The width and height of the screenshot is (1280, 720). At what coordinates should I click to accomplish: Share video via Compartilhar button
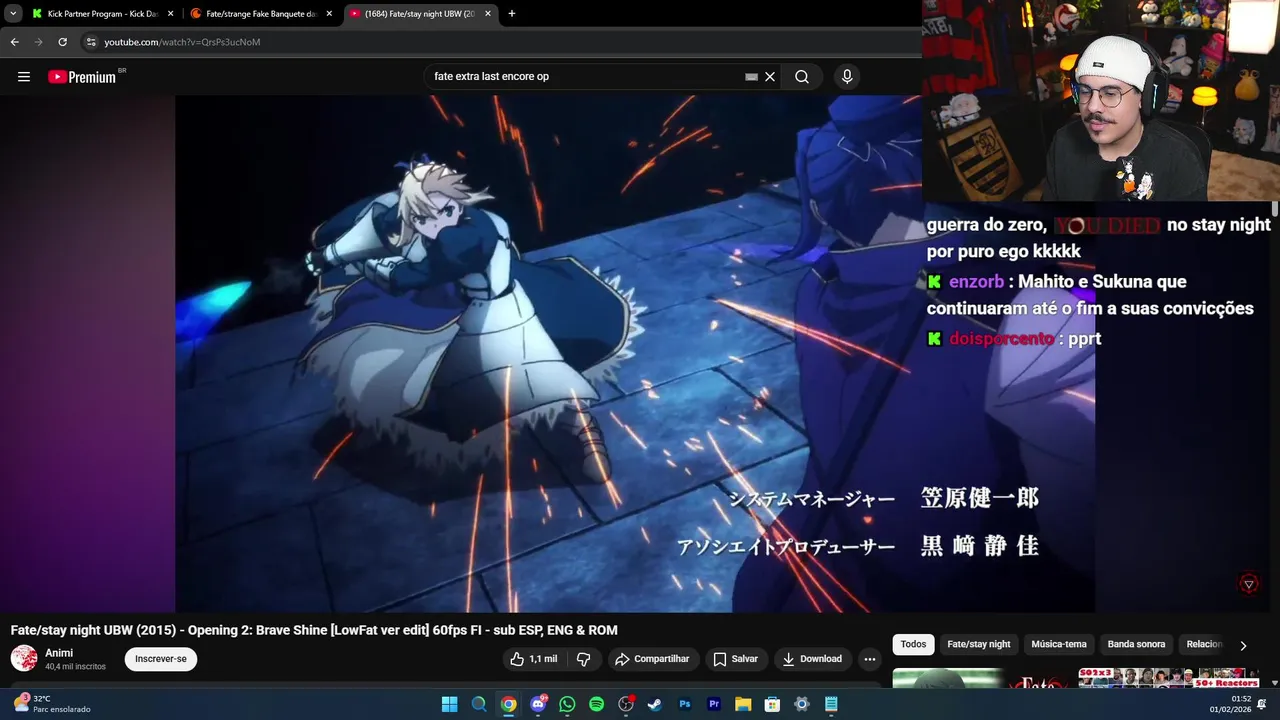[652, 659]
